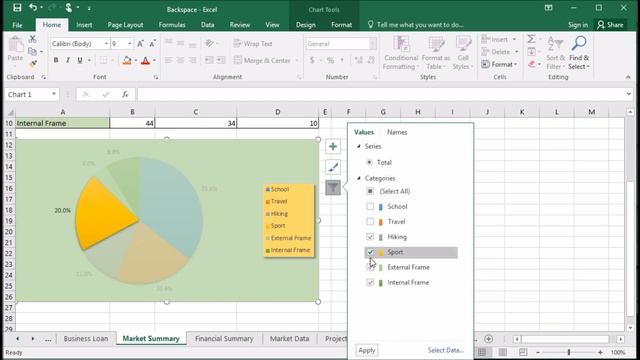Open the Business Loan sheet tab
Image resolution: width=640 pixels, height=360 pixels.
coord(86,339)
